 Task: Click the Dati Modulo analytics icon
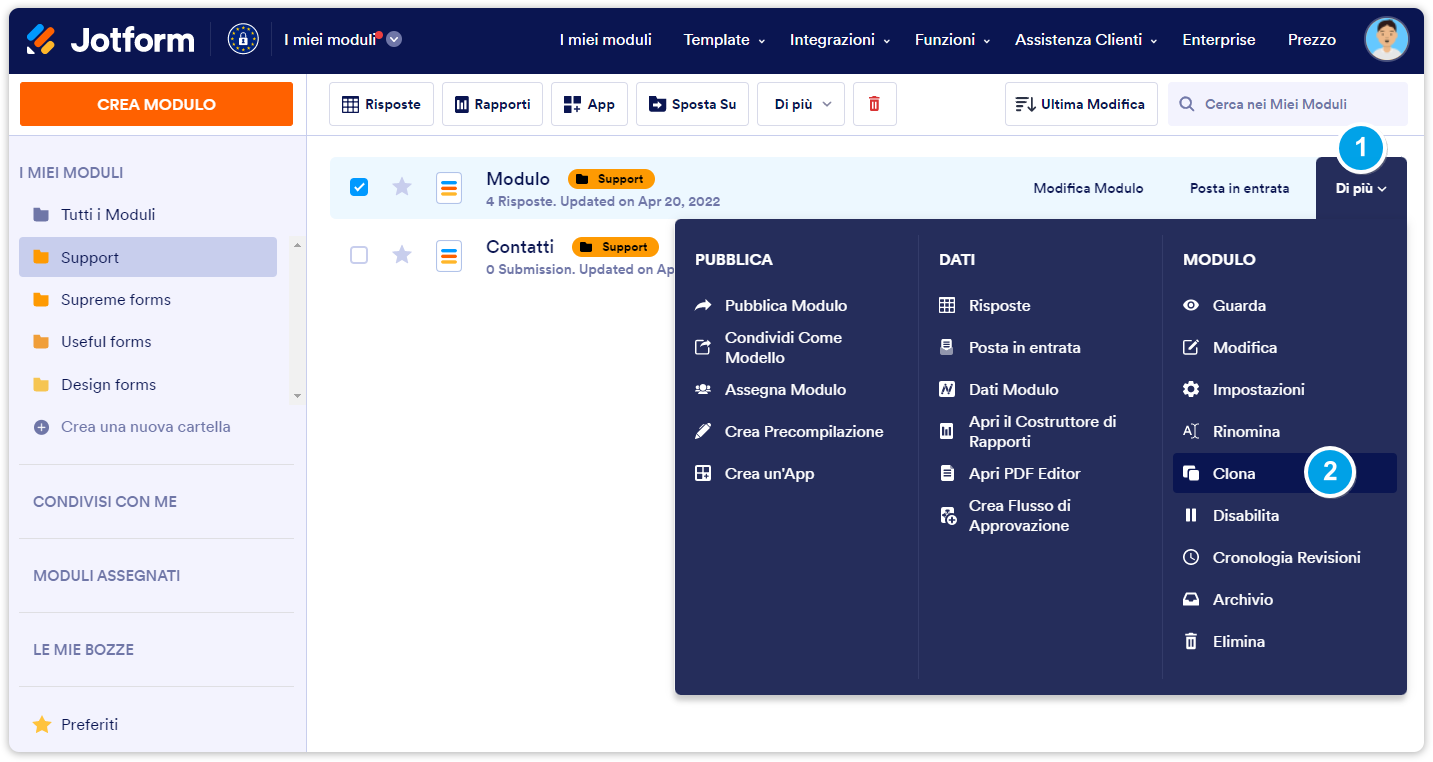tap(947, 390)
